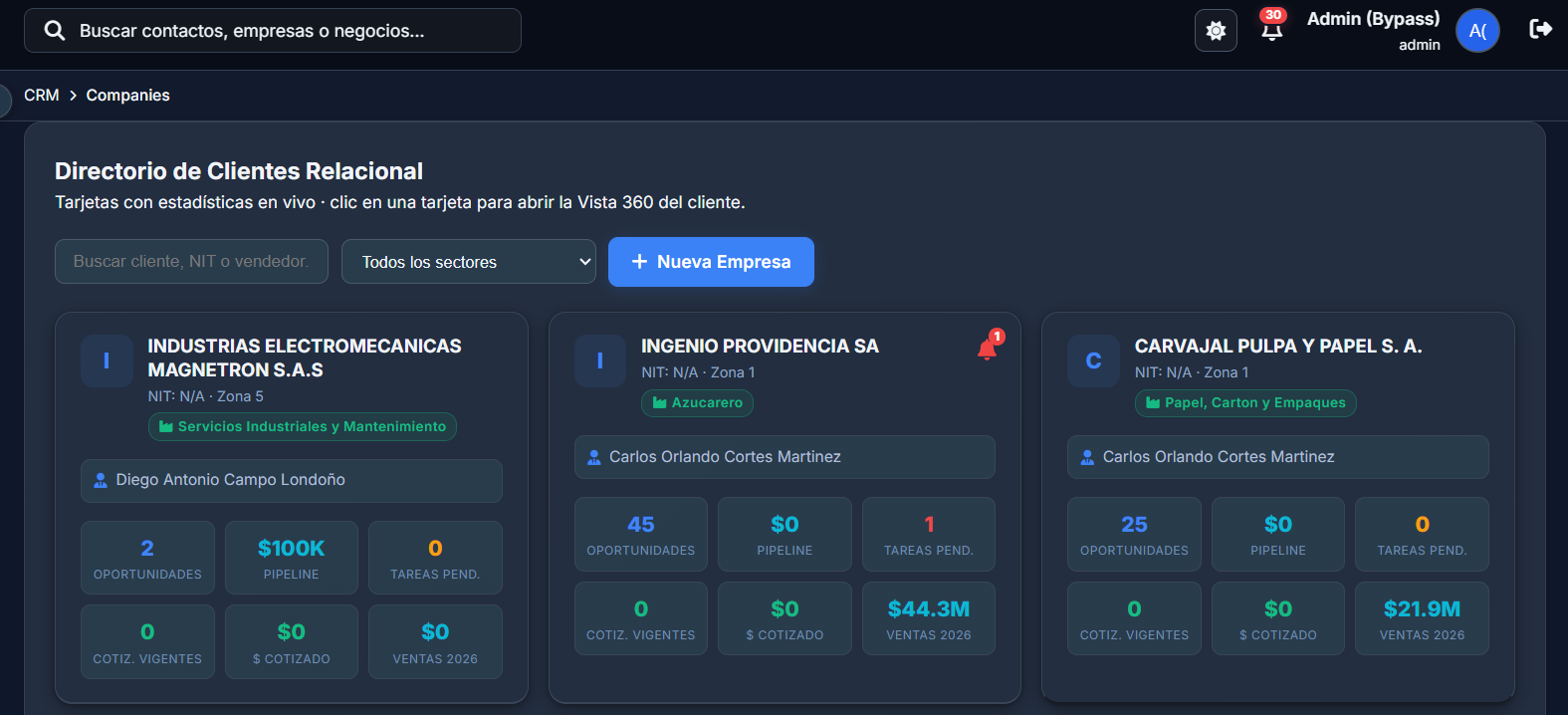Click Magnetron's $0 Ventas 2026 tile
The height and width of the screenshot is (715, 1568).
(435, 642)
